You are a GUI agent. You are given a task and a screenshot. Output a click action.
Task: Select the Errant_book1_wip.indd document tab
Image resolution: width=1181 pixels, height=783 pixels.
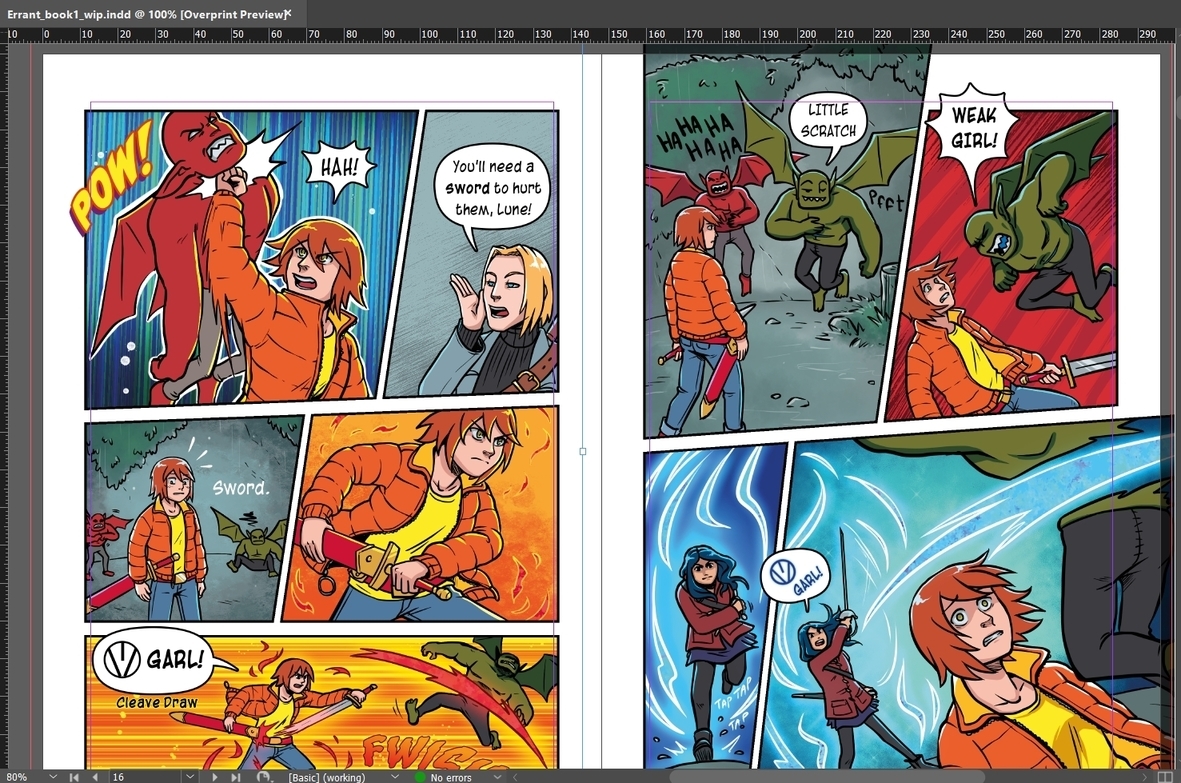[140, 13]
